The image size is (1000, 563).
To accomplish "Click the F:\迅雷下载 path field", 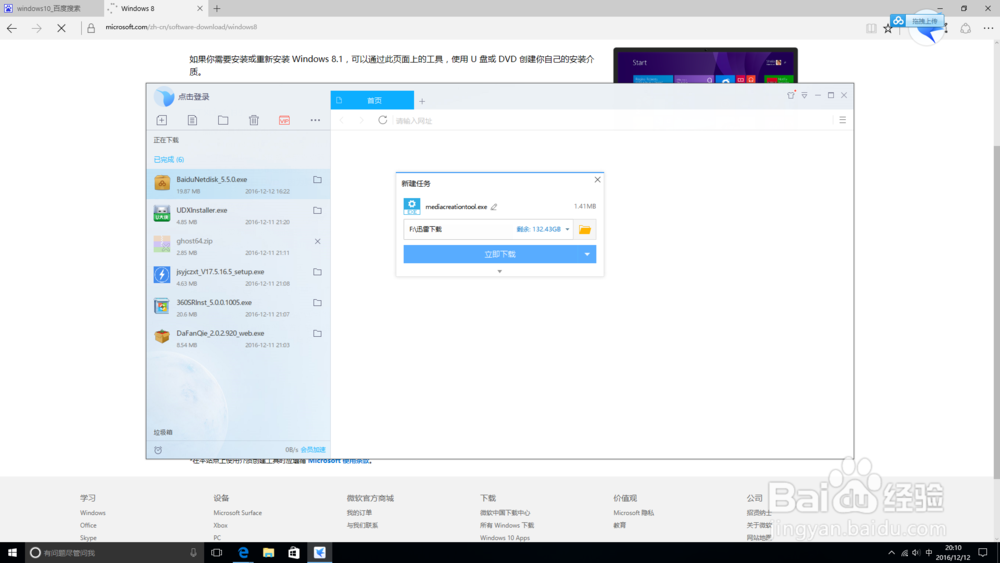I will pyautogui.click(x=488, y=230).
